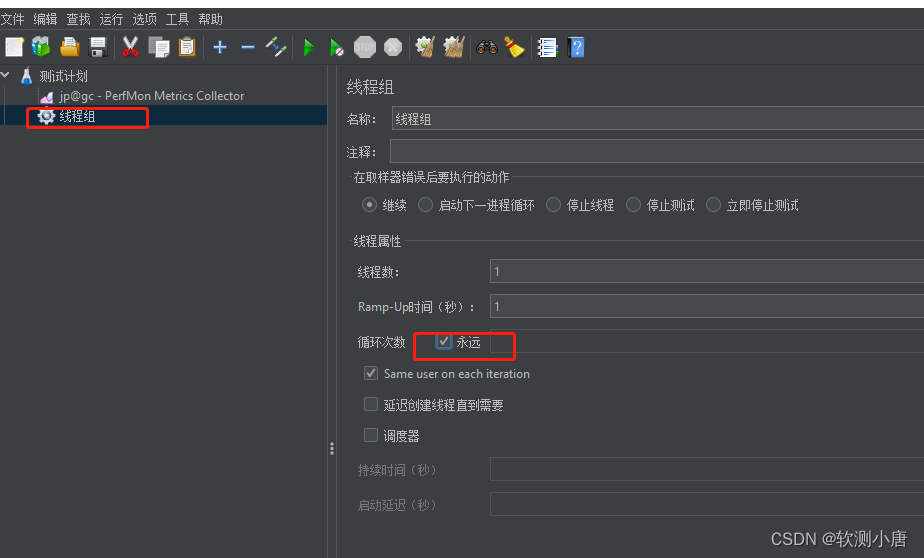Collapse all nodes with the minus icon
Image resolution: width=924 pixels, height=558 pixels.
[248, 47]
